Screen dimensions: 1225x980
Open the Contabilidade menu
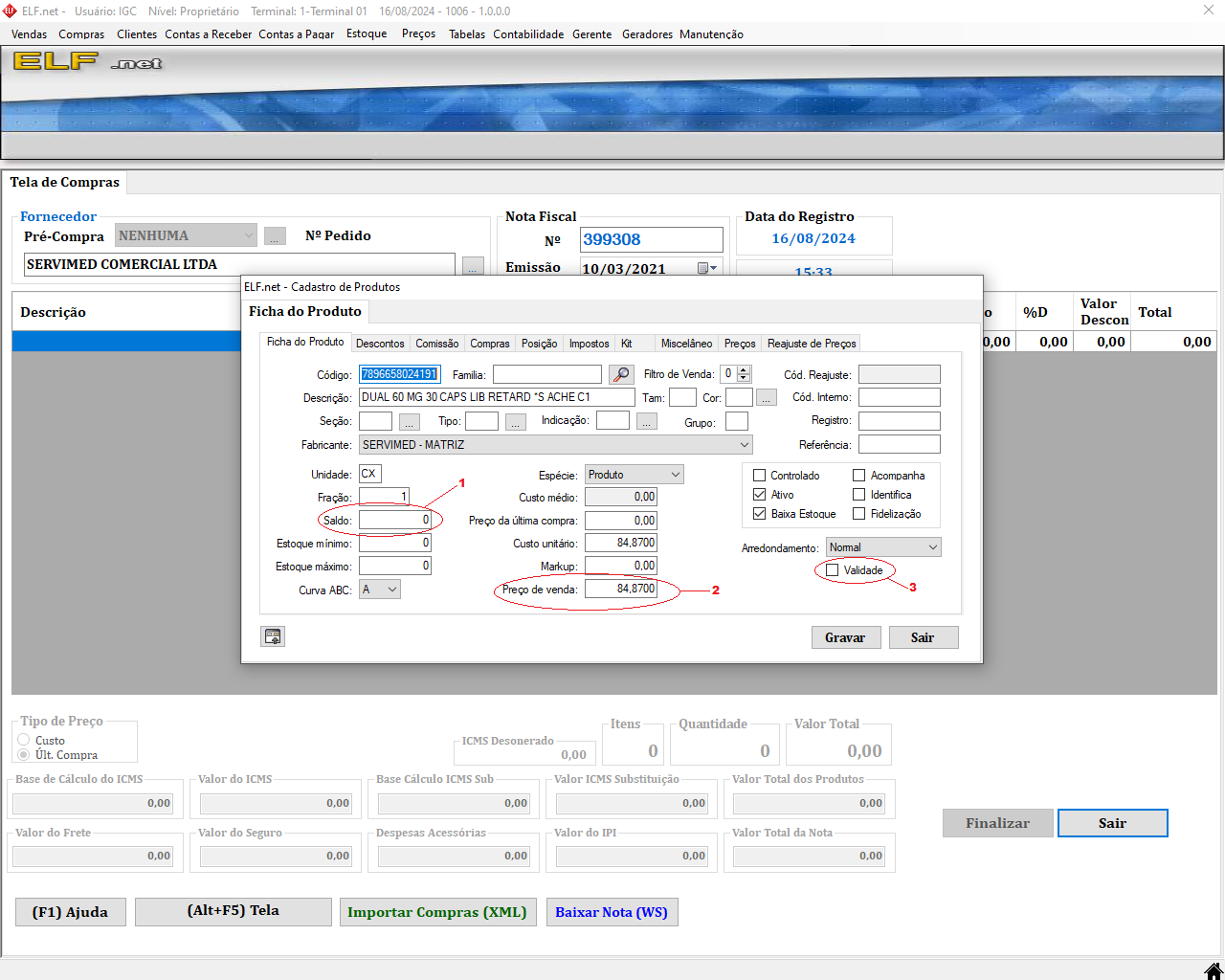click(x=528, y=34)
